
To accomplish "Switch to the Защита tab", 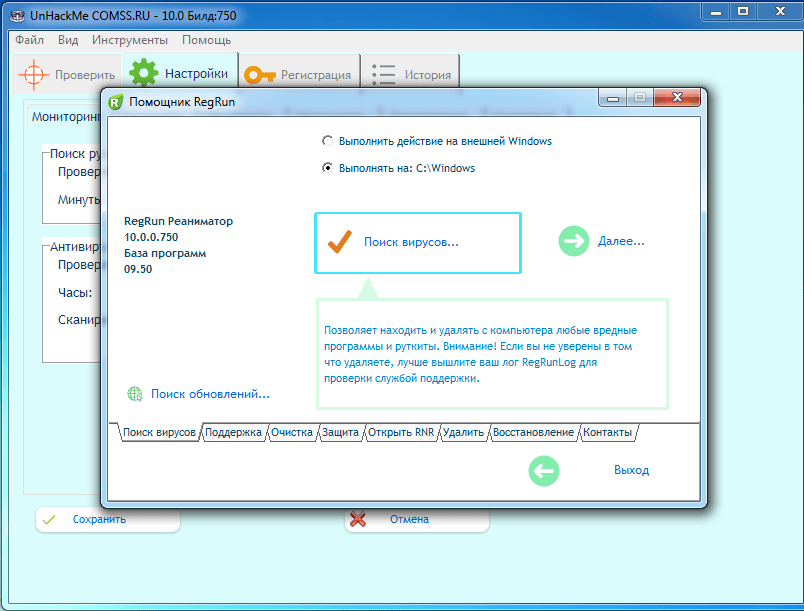I will pyautogui.click(x=340, y=432).
